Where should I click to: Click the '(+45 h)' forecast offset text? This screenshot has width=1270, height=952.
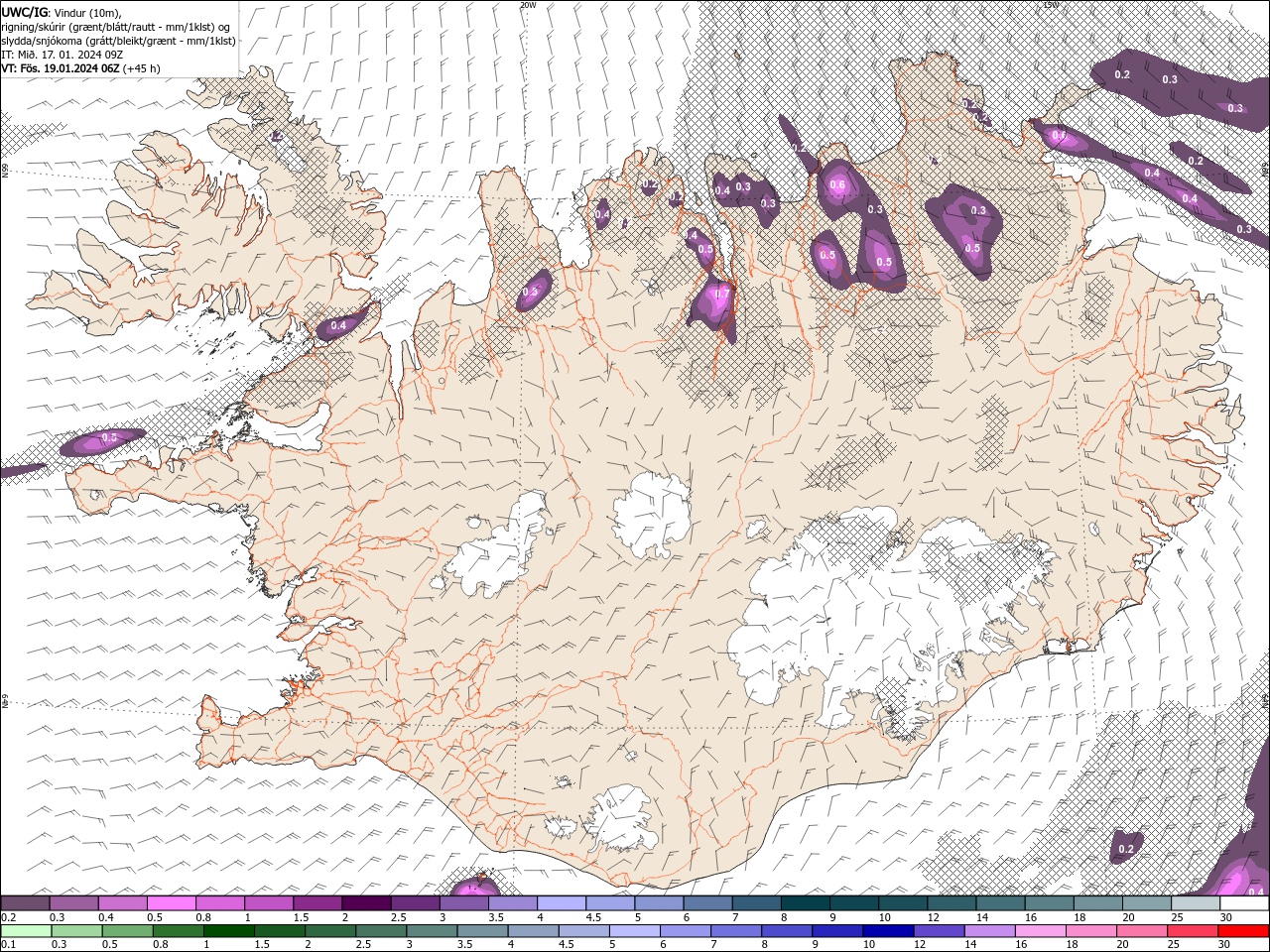click(x=142, y=68)
